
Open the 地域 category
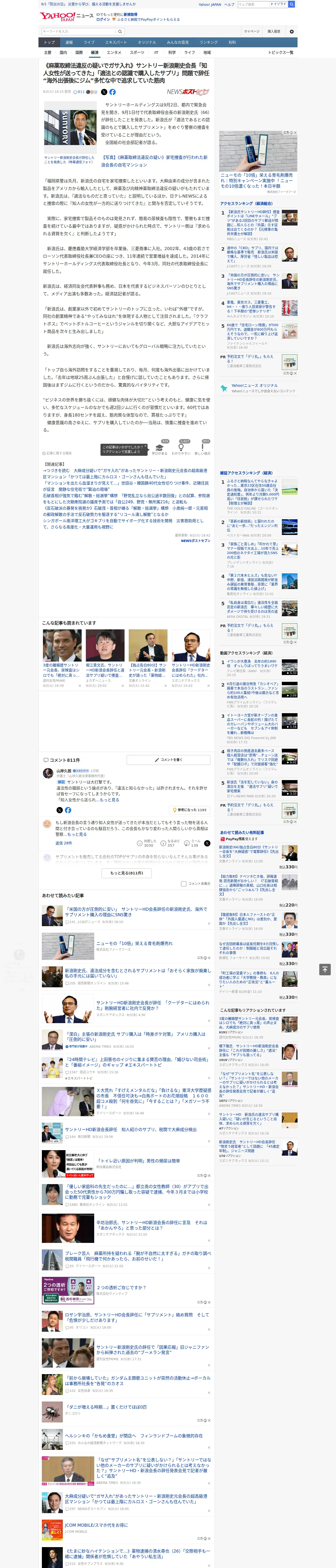point(207,52)
